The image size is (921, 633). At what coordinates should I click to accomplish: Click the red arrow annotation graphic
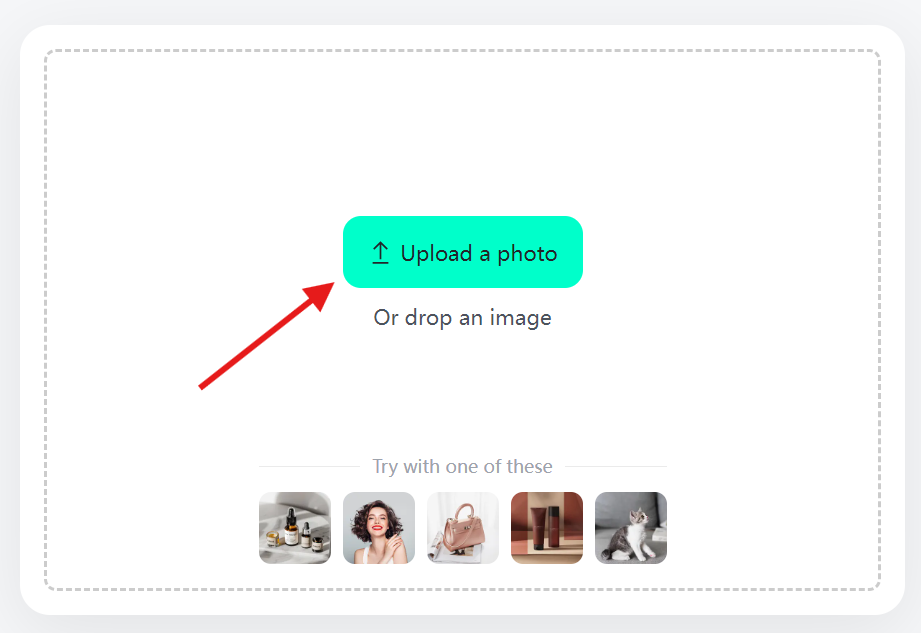[267, 335]
